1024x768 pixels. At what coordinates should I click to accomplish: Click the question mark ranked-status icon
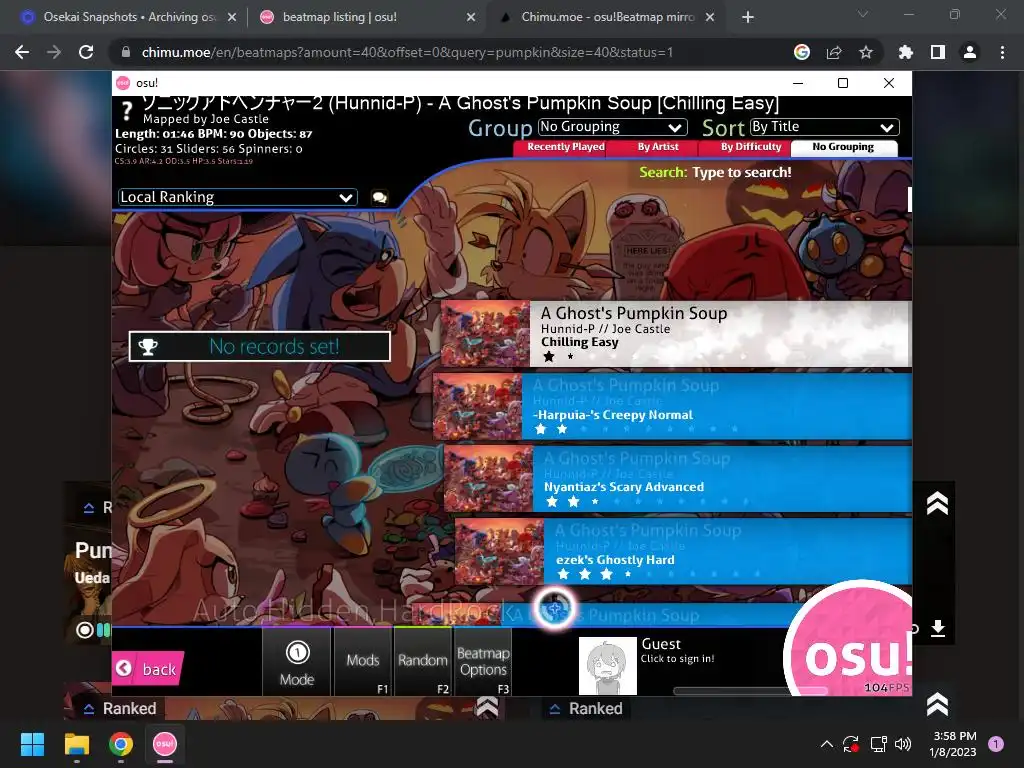point(127,111)
